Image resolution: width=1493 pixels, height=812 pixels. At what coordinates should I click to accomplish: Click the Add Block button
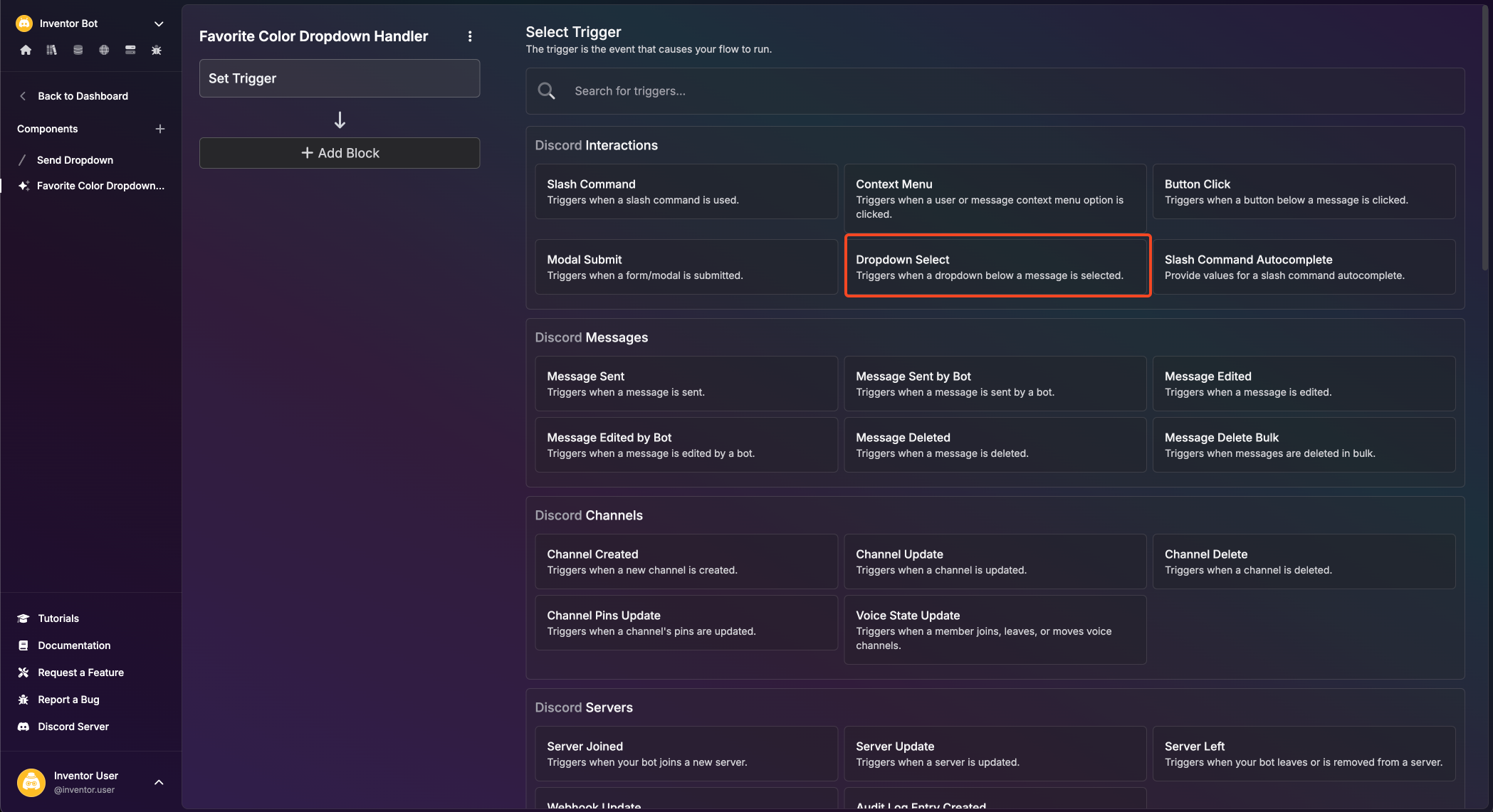click(x=340, y=153)
